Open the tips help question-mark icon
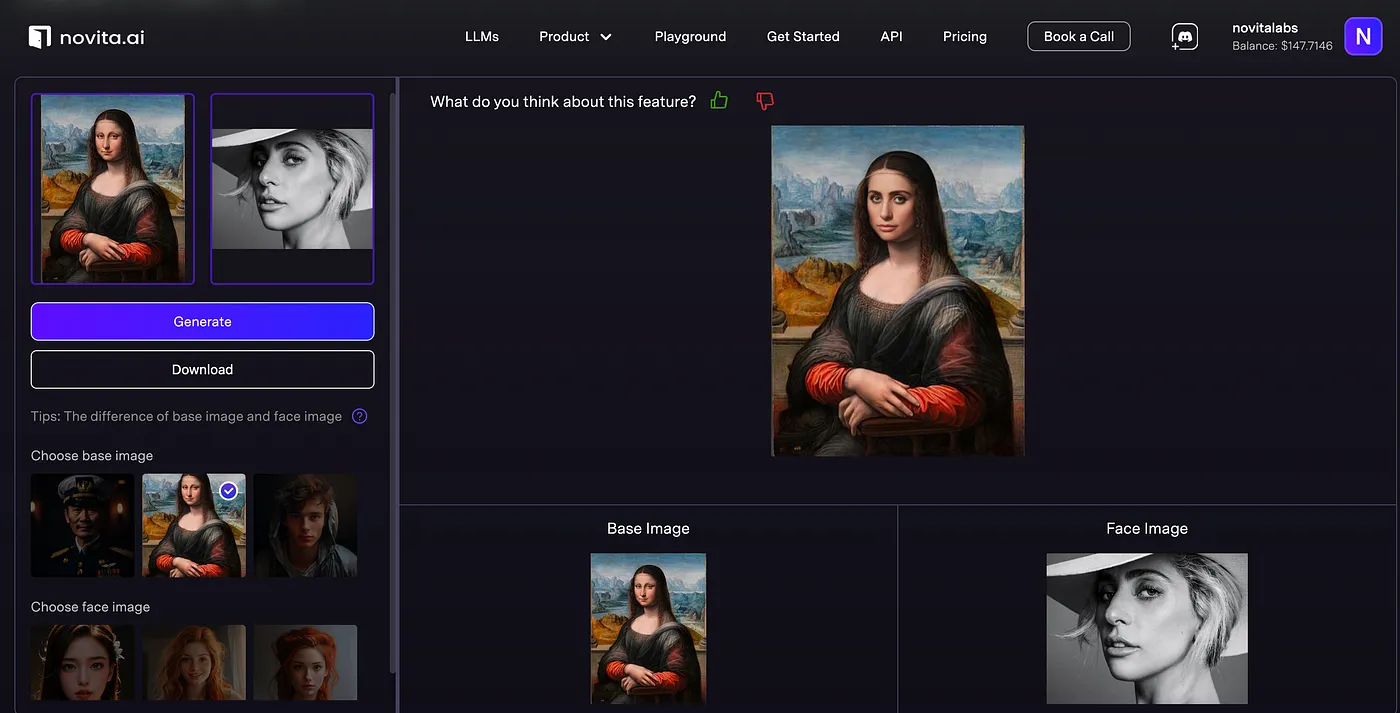Viewport: 1400px width, 713px height. tap(360, 416)
